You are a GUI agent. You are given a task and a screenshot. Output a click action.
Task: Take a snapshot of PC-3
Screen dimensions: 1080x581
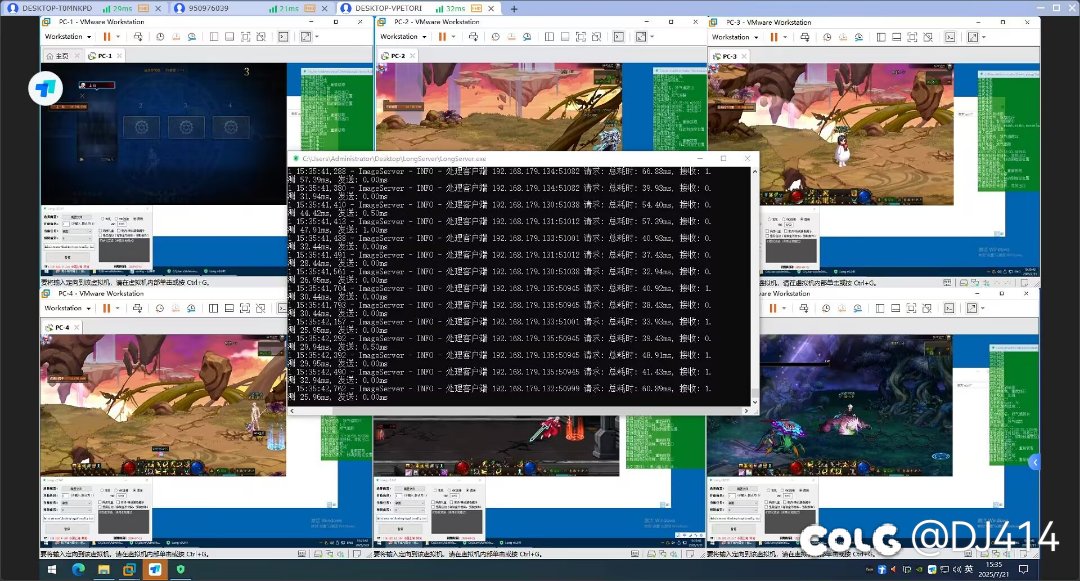click(x=827, y=37)
